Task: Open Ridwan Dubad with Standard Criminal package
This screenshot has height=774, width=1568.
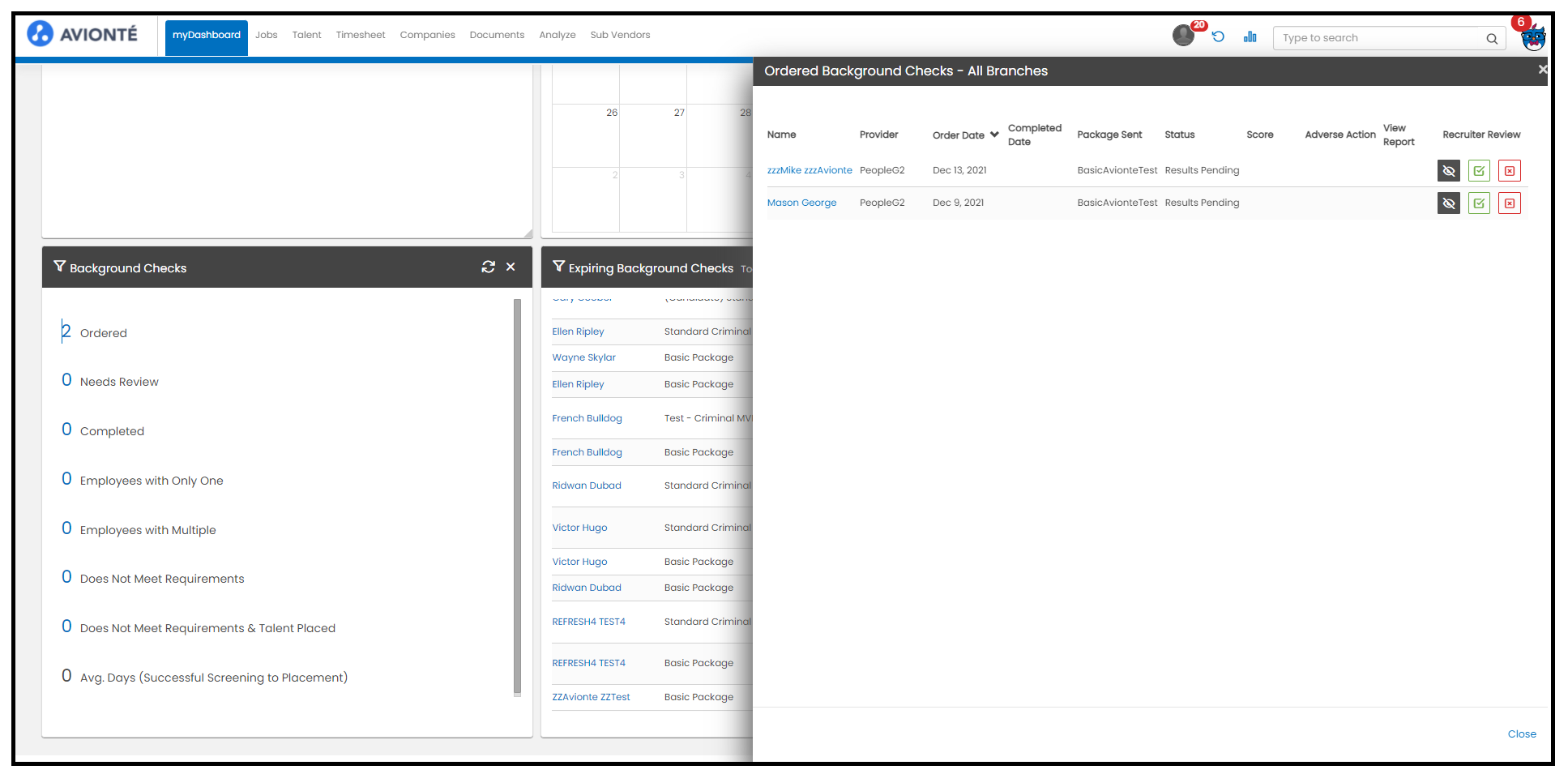Action: 587,485
